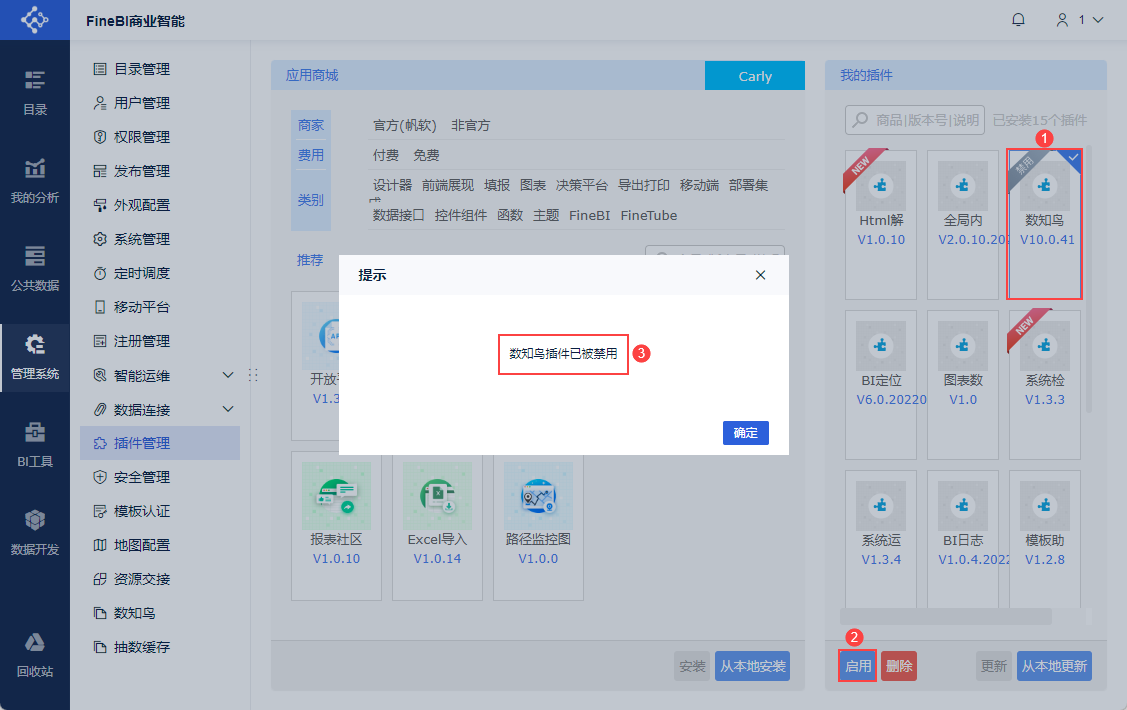Viewport: 1127px width, 710px height.
Task: Close the 提示 dialog with X
Action: 760,275
